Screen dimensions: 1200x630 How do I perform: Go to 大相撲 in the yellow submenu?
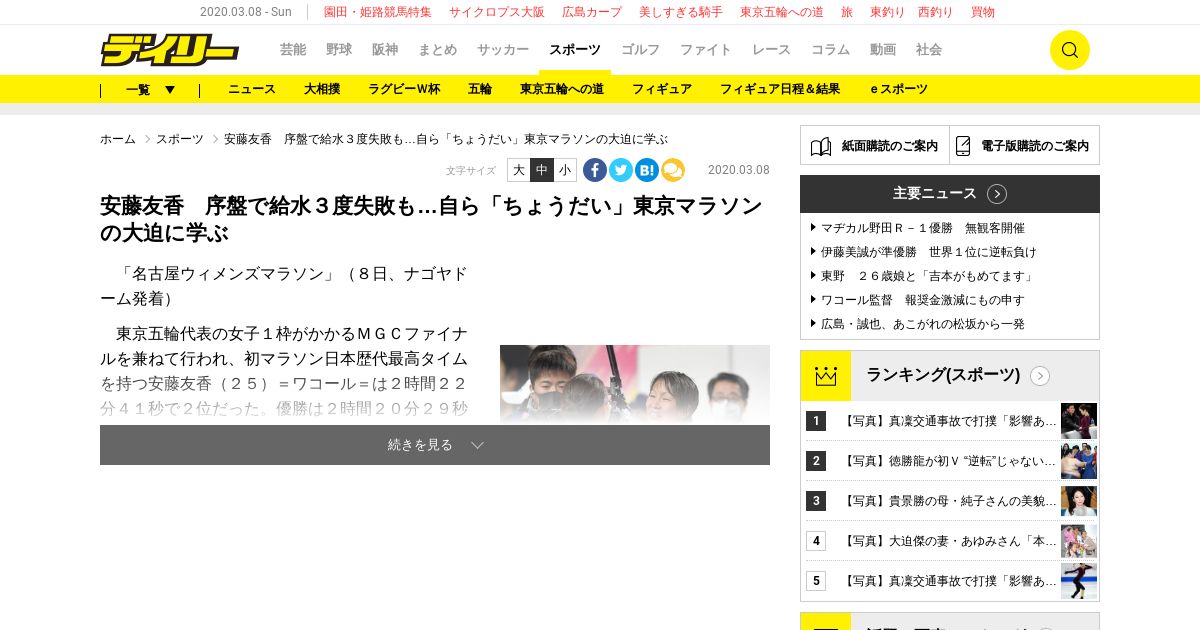322,89
